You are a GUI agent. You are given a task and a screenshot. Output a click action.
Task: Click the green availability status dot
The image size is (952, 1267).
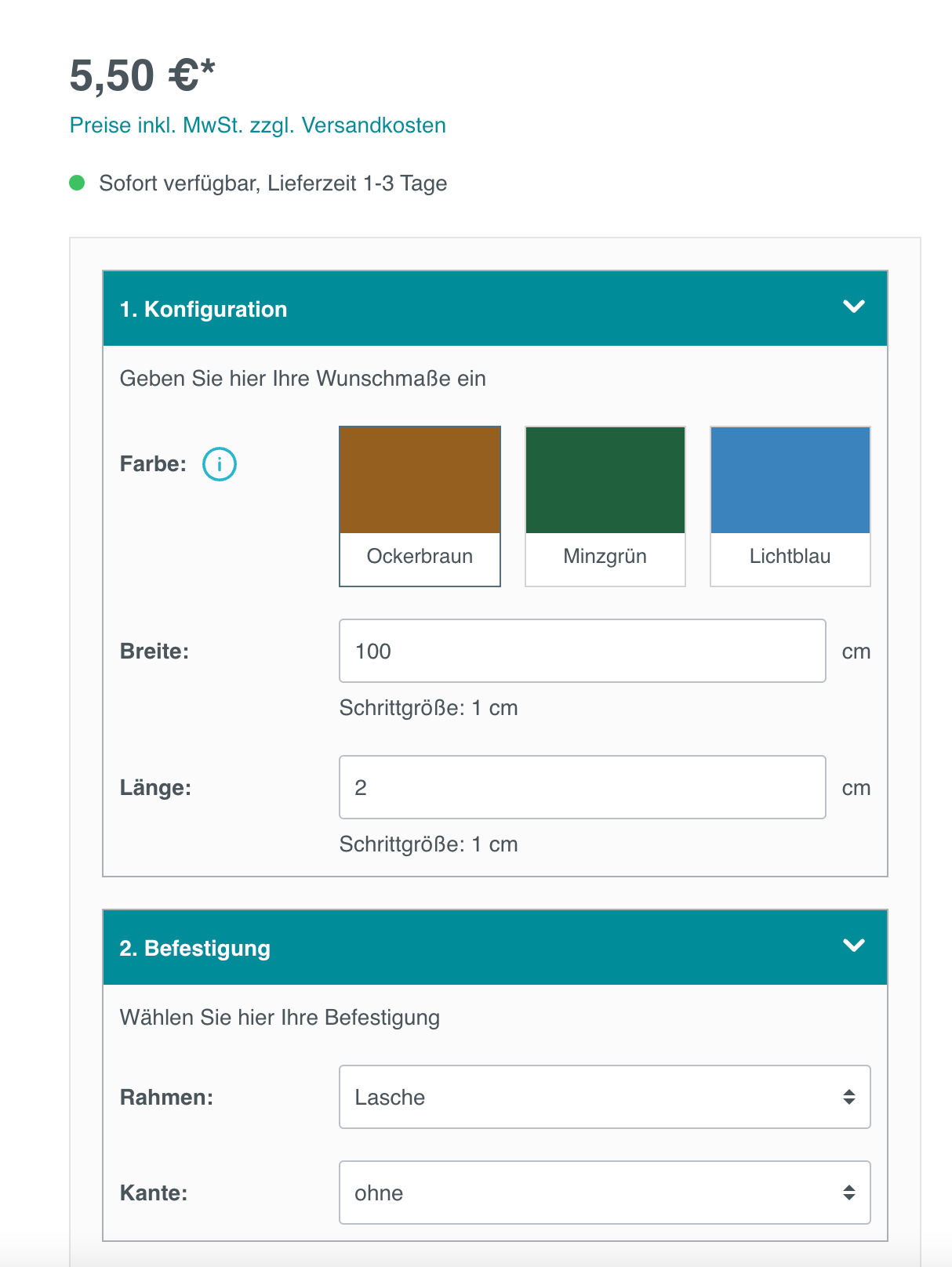[x=77, y=183]
